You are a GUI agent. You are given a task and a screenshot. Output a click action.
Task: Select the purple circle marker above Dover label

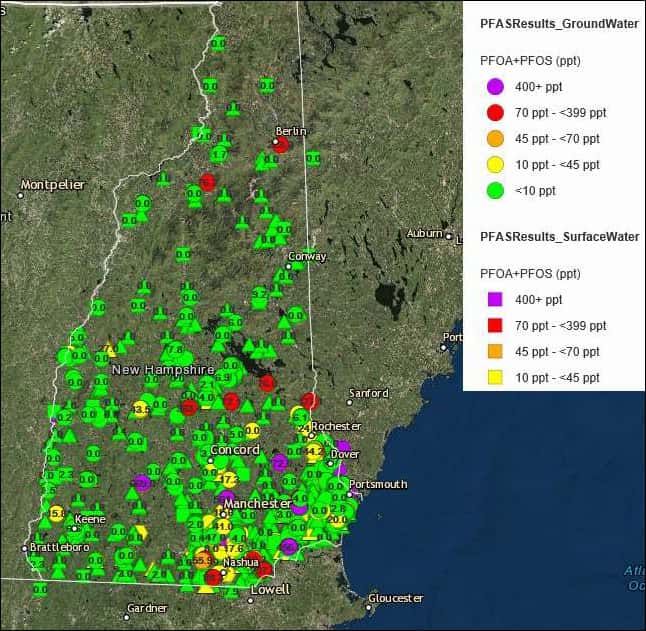coord(343,446)
